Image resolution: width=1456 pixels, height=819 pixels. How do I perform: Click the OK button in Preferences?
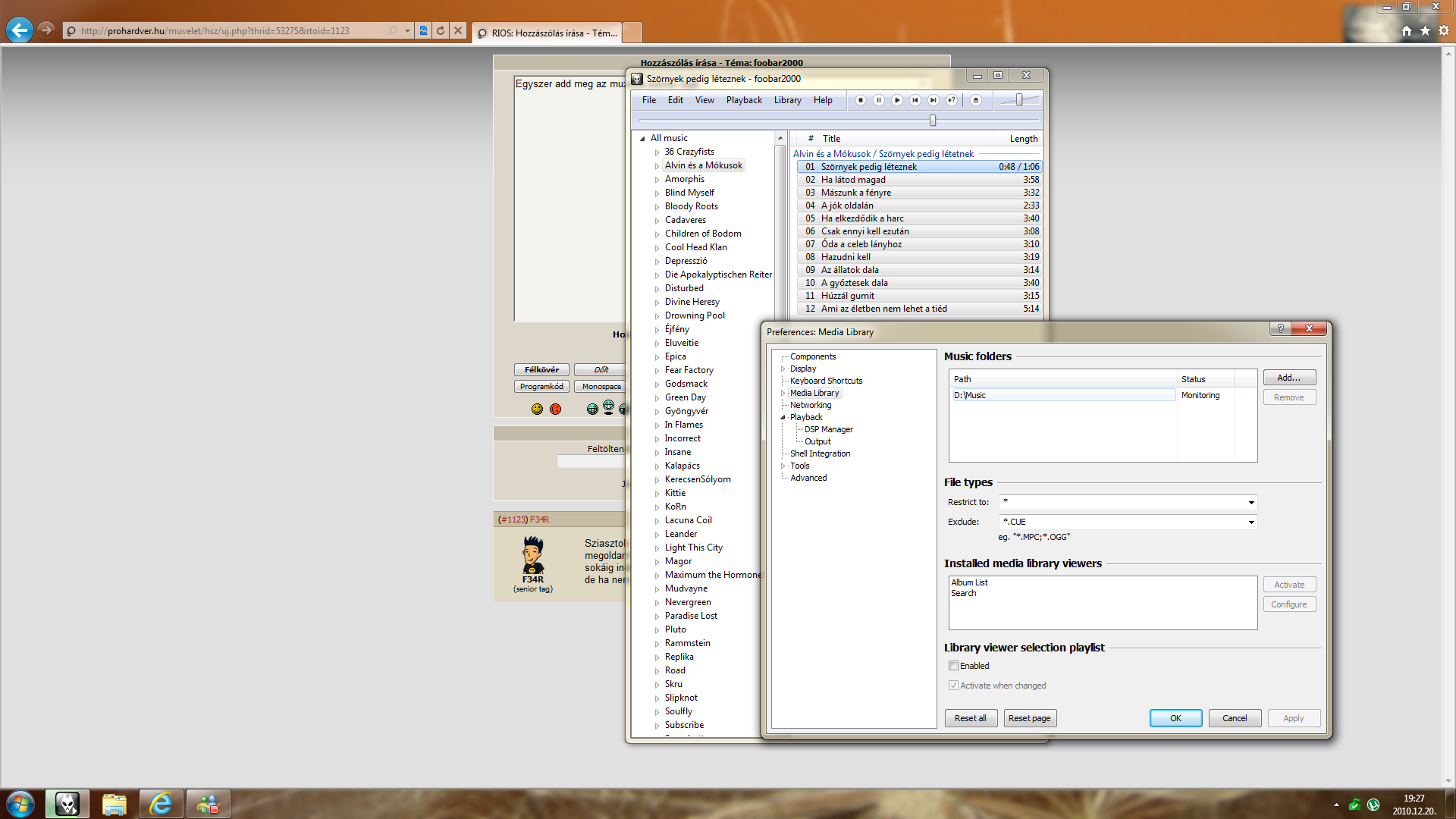(x=1175, y=718)
